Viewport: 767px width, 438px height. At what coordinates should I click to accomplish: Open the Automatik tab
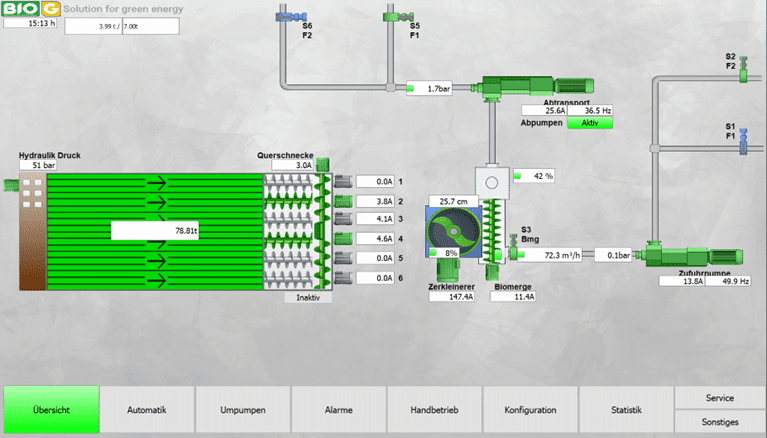pyautogui.click(x=147, y=410)
